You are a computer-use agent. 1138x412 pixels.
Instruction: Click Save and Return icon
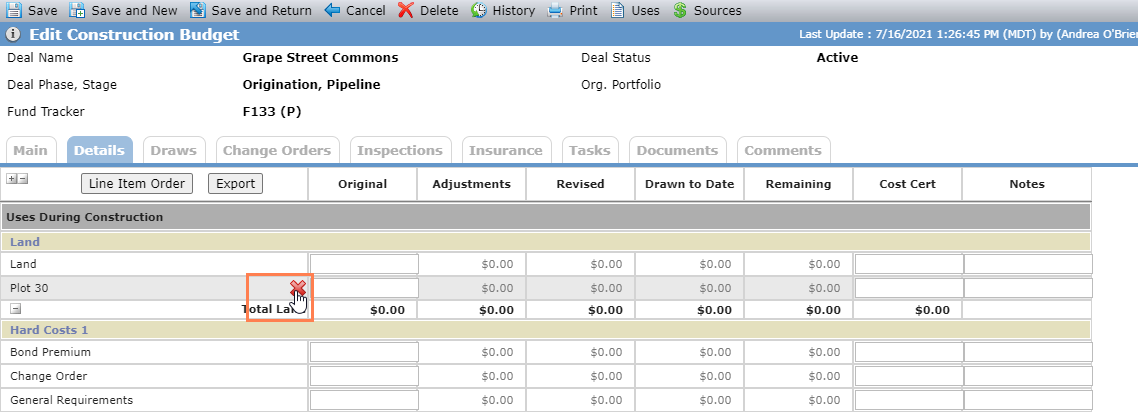click(x=197, y=10)
